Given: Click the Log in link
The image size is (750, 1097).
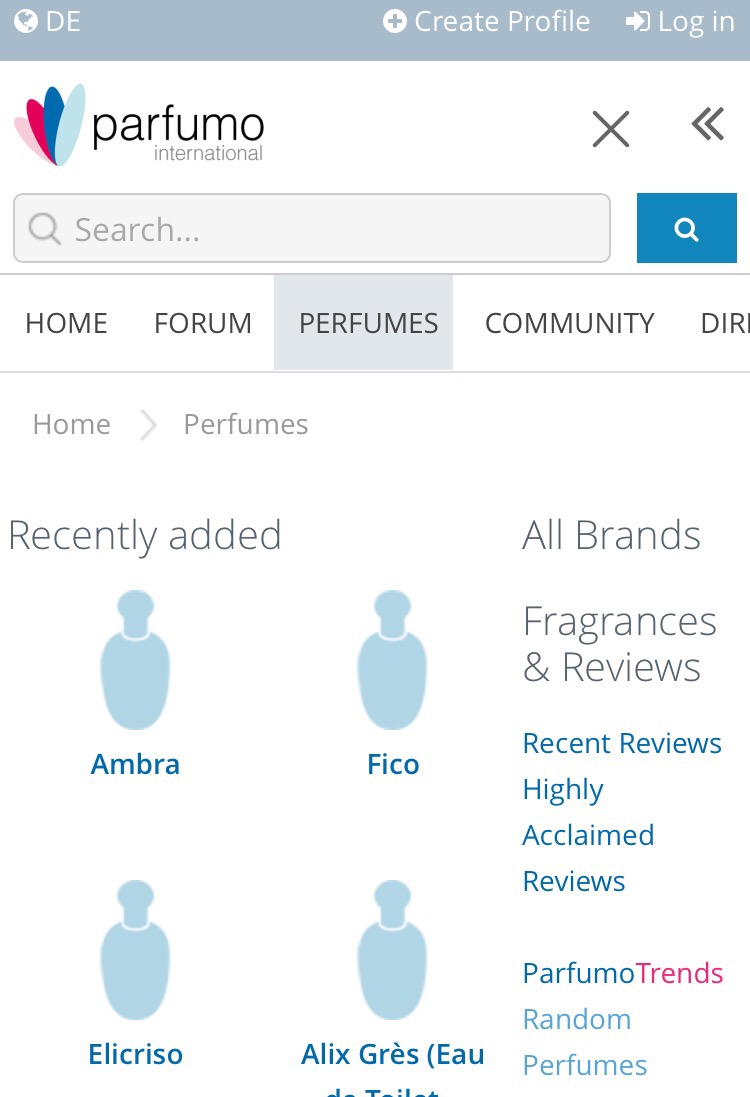Looking at the screenshot, I should (680, 22).
